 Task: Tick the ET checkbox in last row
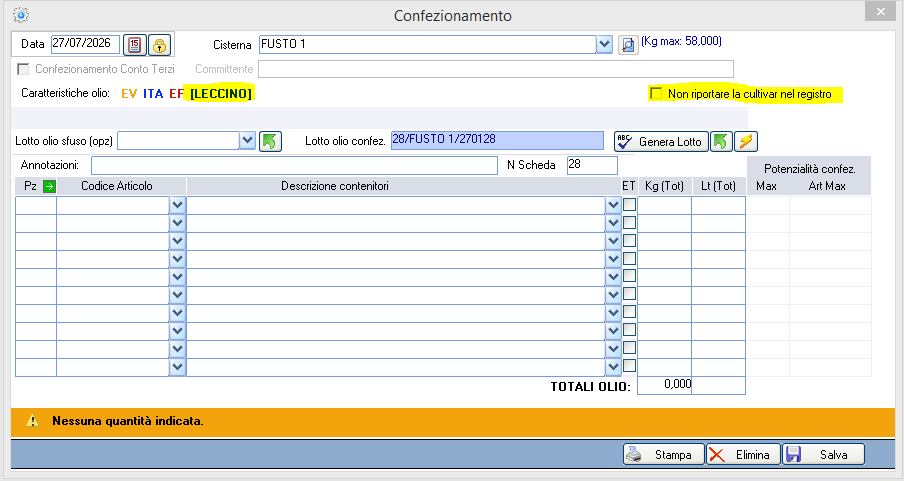[630, 366]
